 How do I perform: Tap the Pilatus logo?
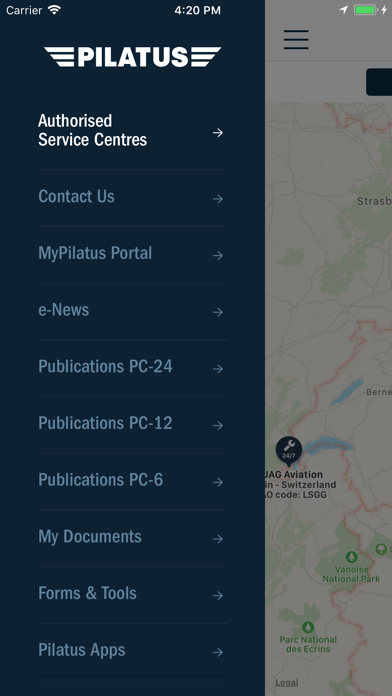[132, 57]
